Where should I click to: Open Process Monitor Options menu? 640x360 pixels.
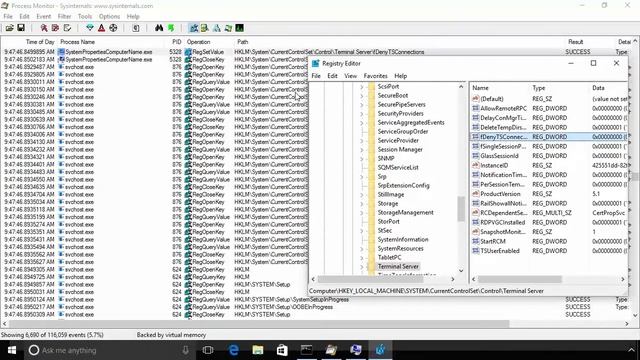tap(109, 16)
